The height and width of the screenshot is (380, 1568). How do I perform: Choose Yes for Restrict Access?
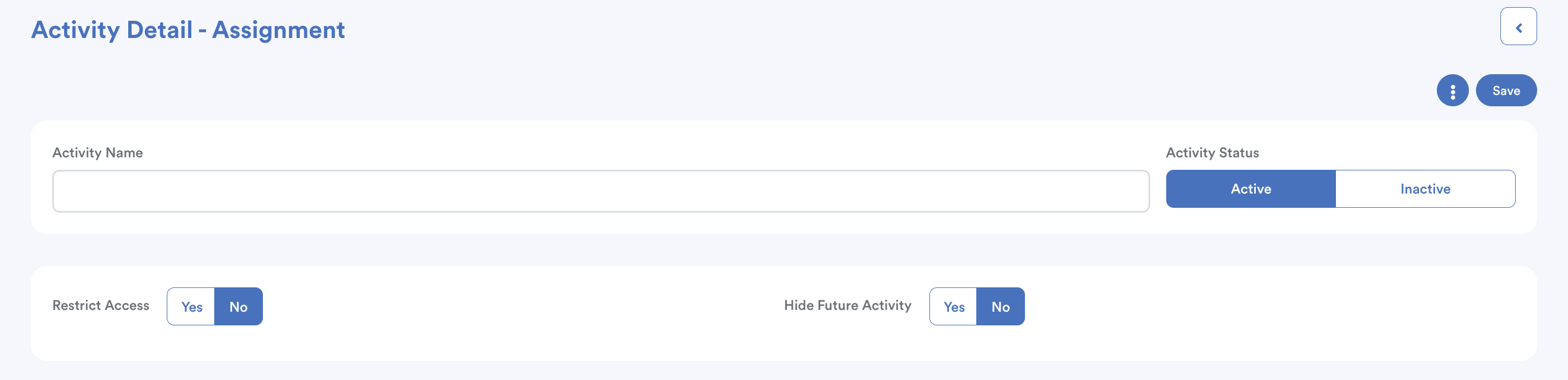(192, 307)
